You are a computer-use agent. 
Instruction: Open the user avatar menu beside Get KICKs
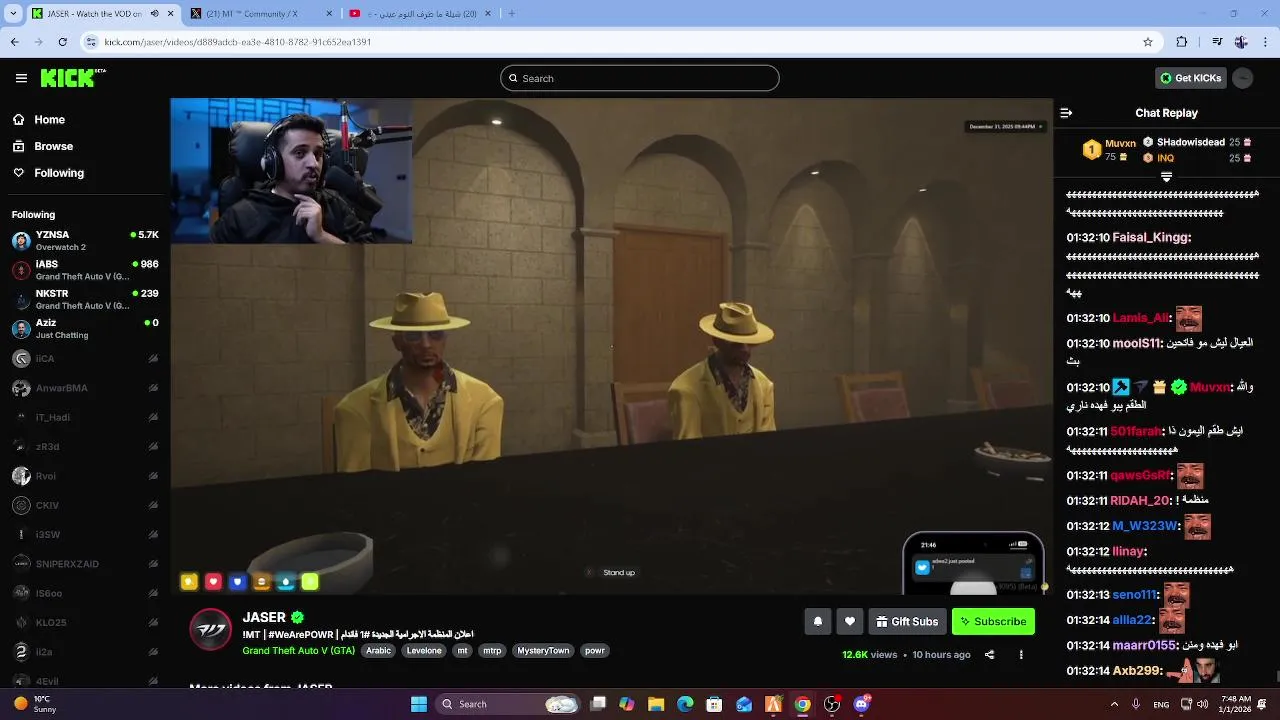1243,78
